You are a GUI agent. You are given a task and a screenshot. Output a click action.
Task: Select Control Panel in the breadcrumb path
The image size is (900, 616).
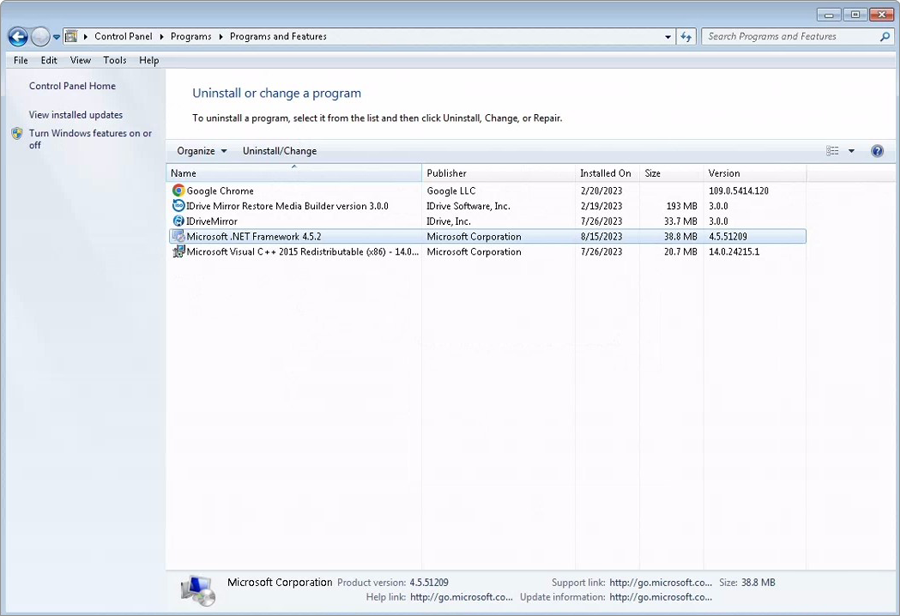(x=123, y=36)
